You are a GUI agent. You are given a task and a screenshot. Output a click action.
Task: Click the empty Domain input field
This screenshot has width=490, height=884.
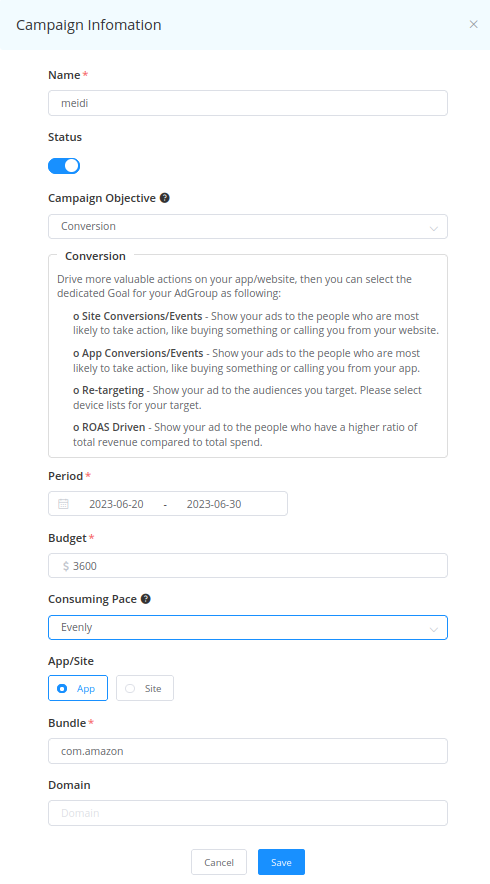tap(248, 813)
